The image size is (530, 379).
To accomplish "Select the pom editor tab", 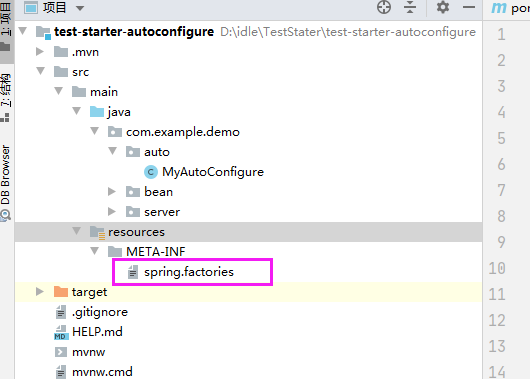I will (x=510, y=8).
